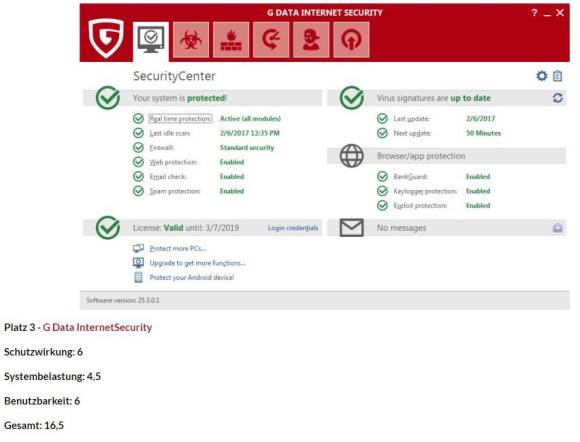The height and width of the screenshot is (442, 580).
Task: Click the Last update check icon
Action: pyautogui.click(x=382, y=119)
